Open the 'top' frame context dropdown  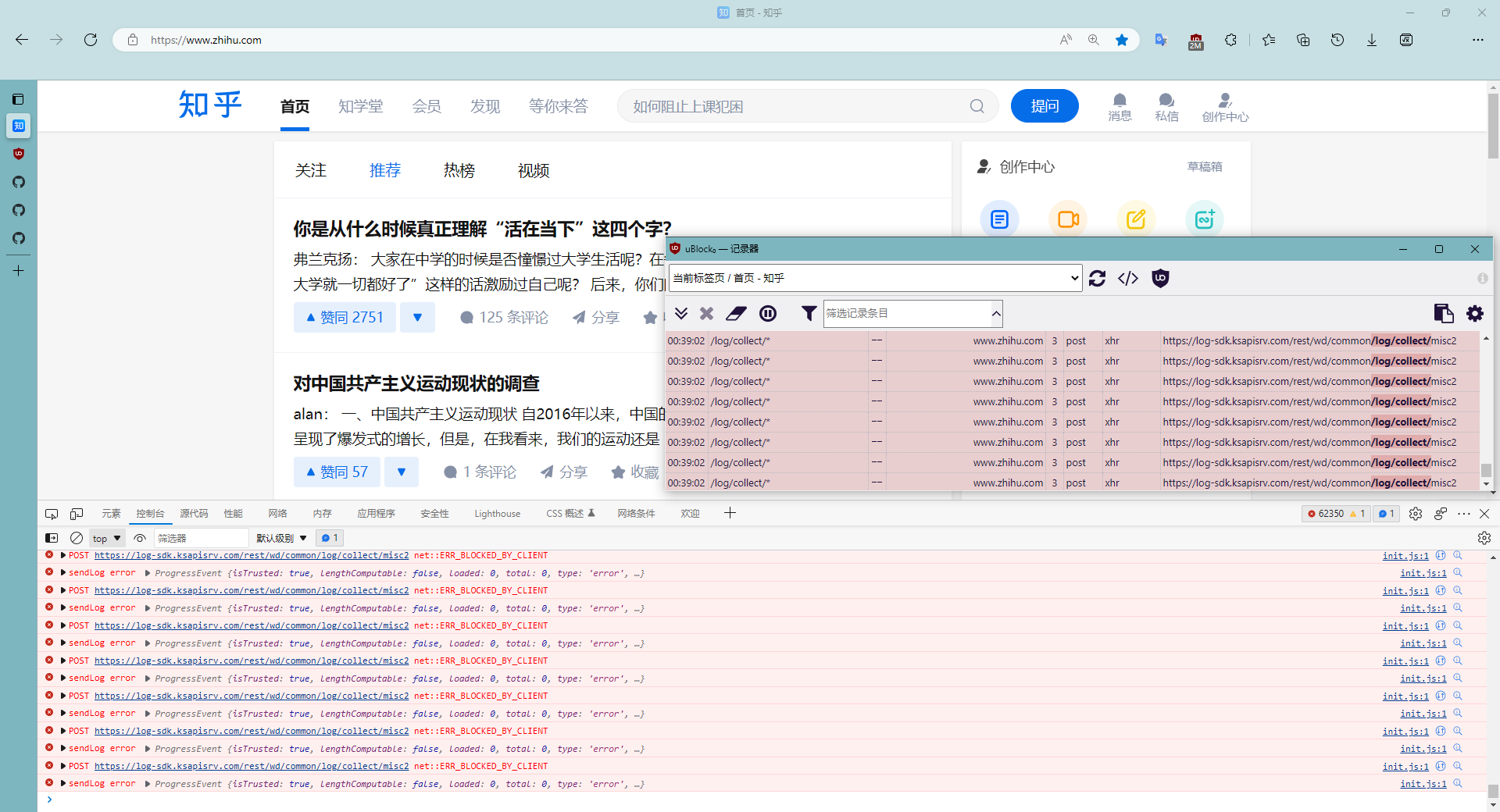coord(105,538)
